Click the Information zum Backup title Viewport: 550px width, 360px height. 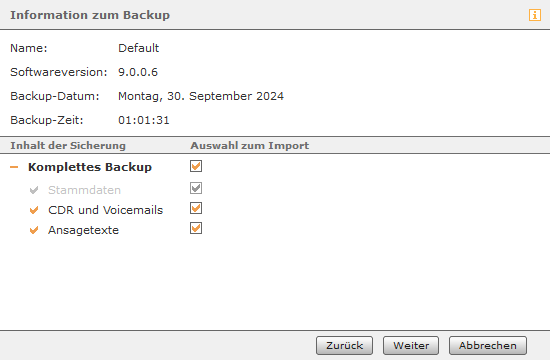point(90,15)
